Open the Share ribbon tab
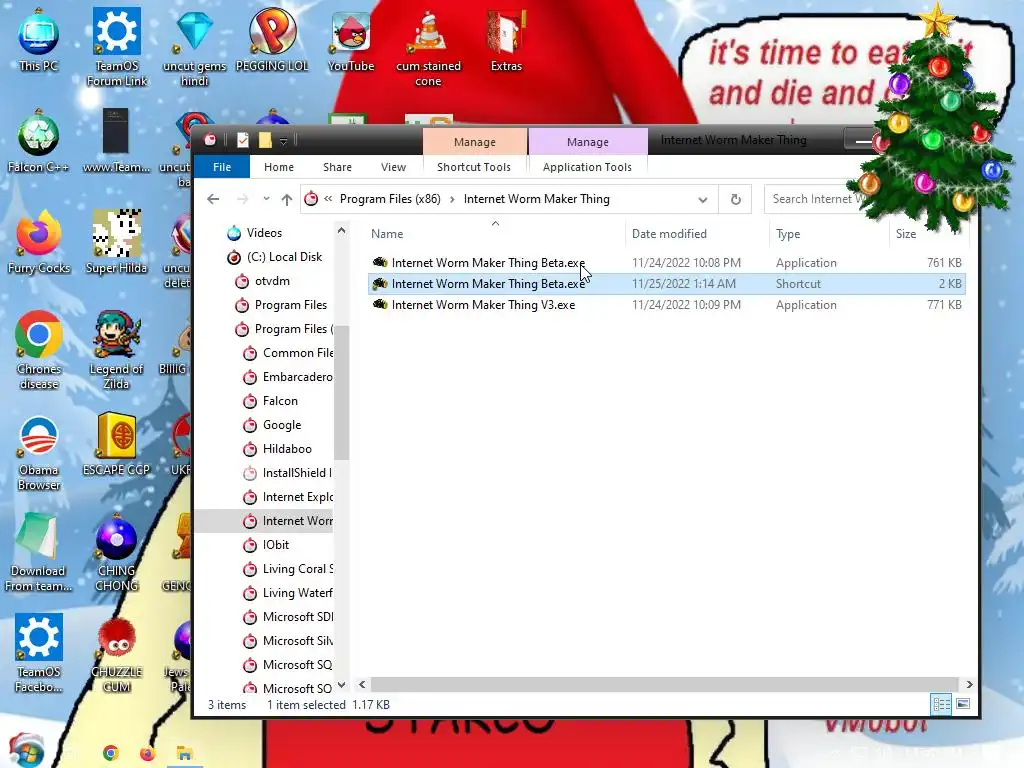Screen dimensions: 1024x768 [337, 167]
